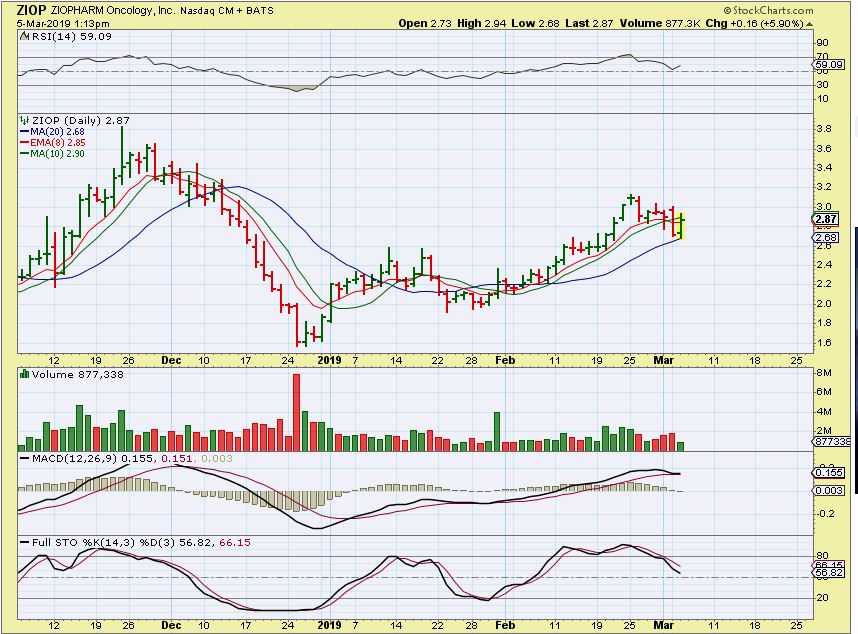
Task: Click the 877338 volume tag on the right axis
Action: pyautogui.click(x=832, y=441)
